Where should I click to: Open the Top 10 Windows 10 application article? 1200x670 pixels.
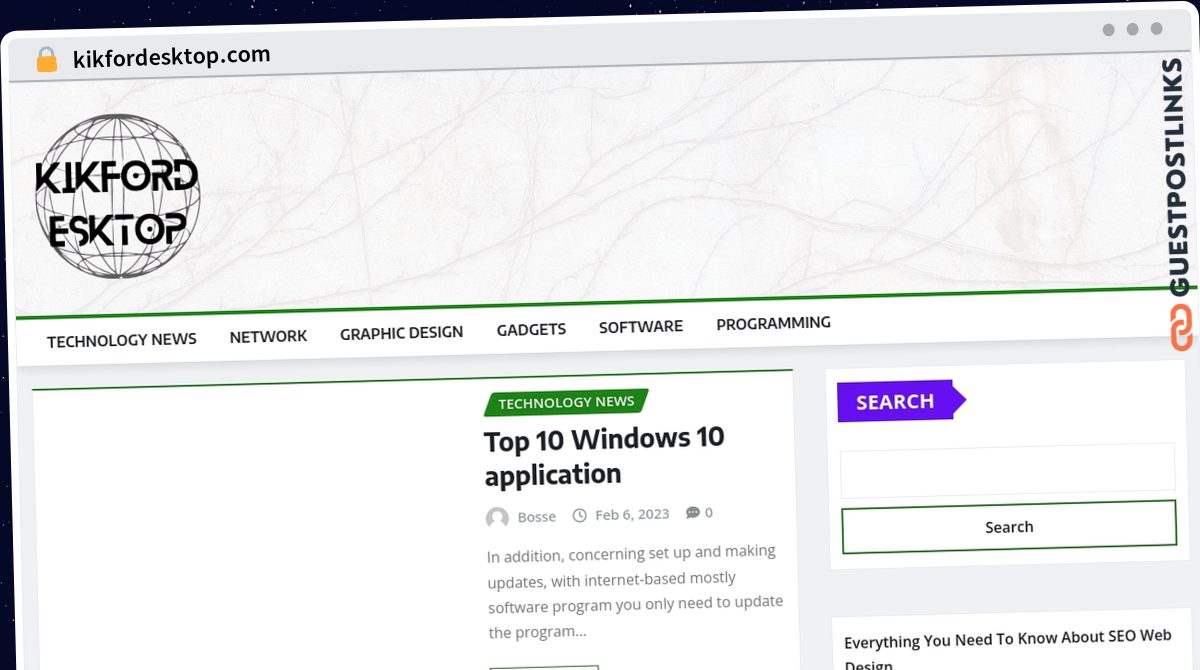[604, 455]
